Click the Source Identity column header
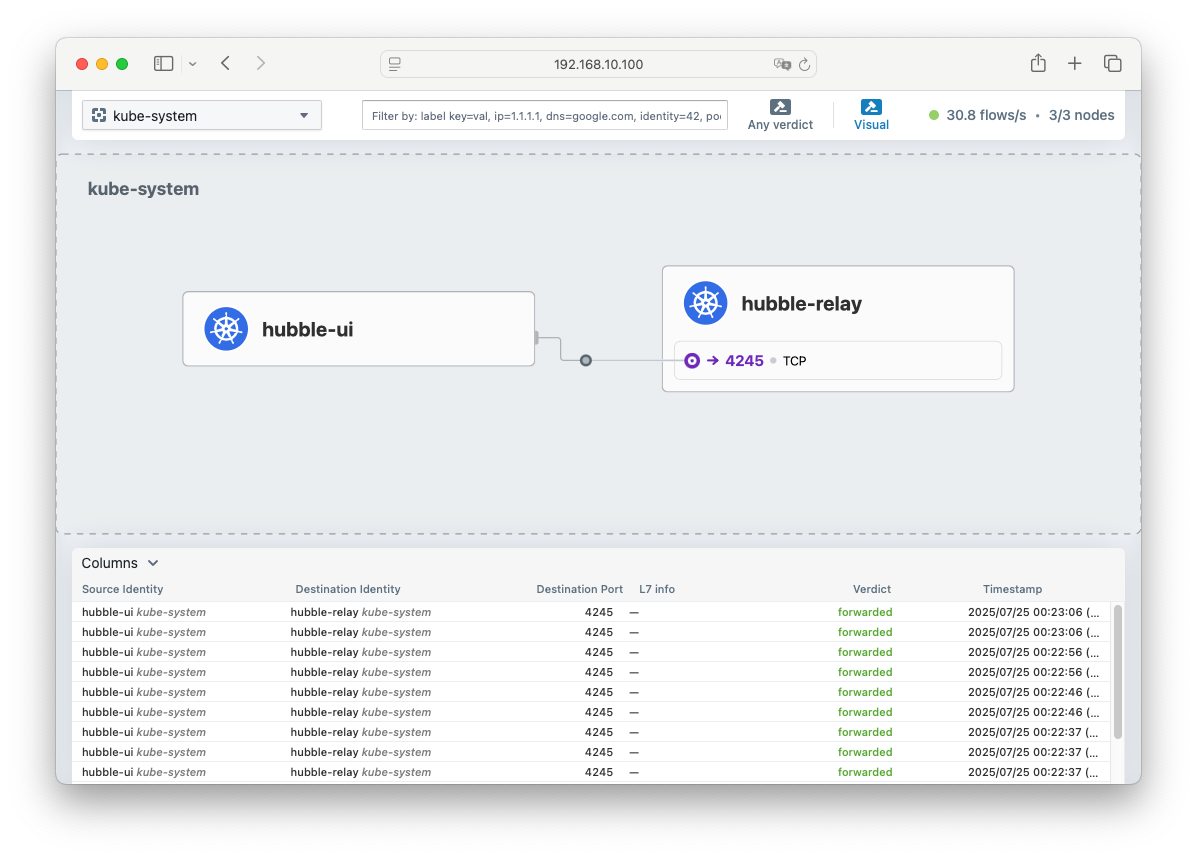The image size is (1197, 858). (122, 589)
